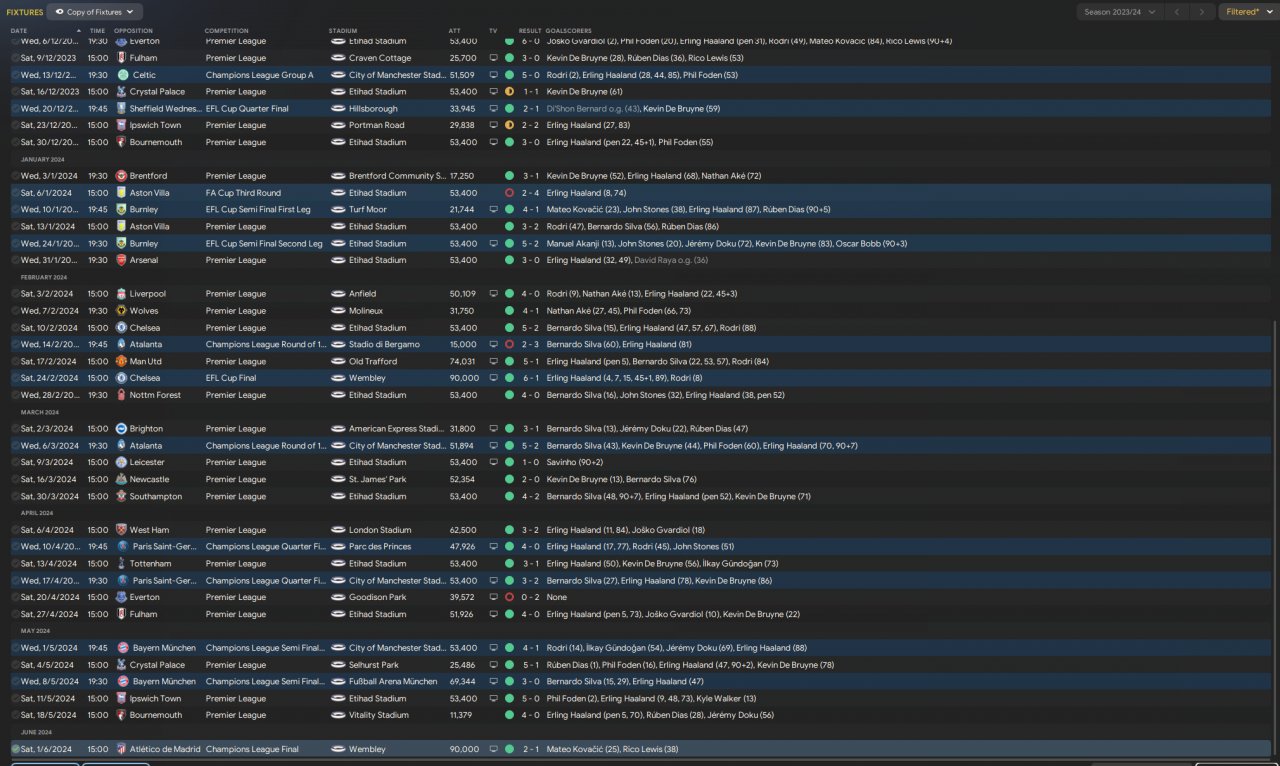This screenshot has width=1280, height=766.
Task: Open the Copy of Fixtures view dropdown
Action: tap(95, 12)
